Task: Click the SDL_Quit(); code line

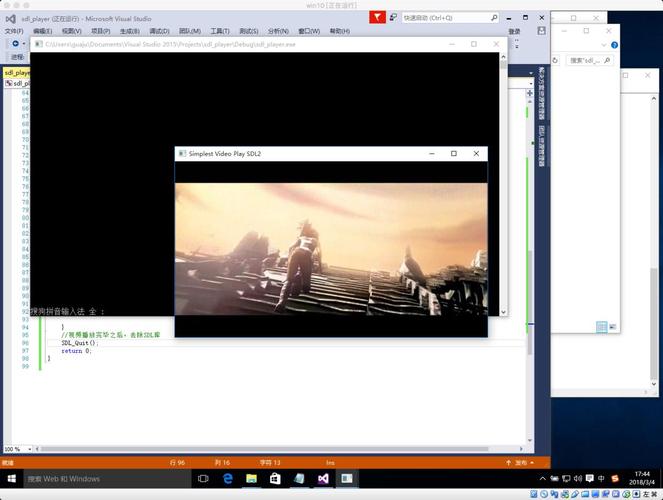Action: [x=79, y=343]
